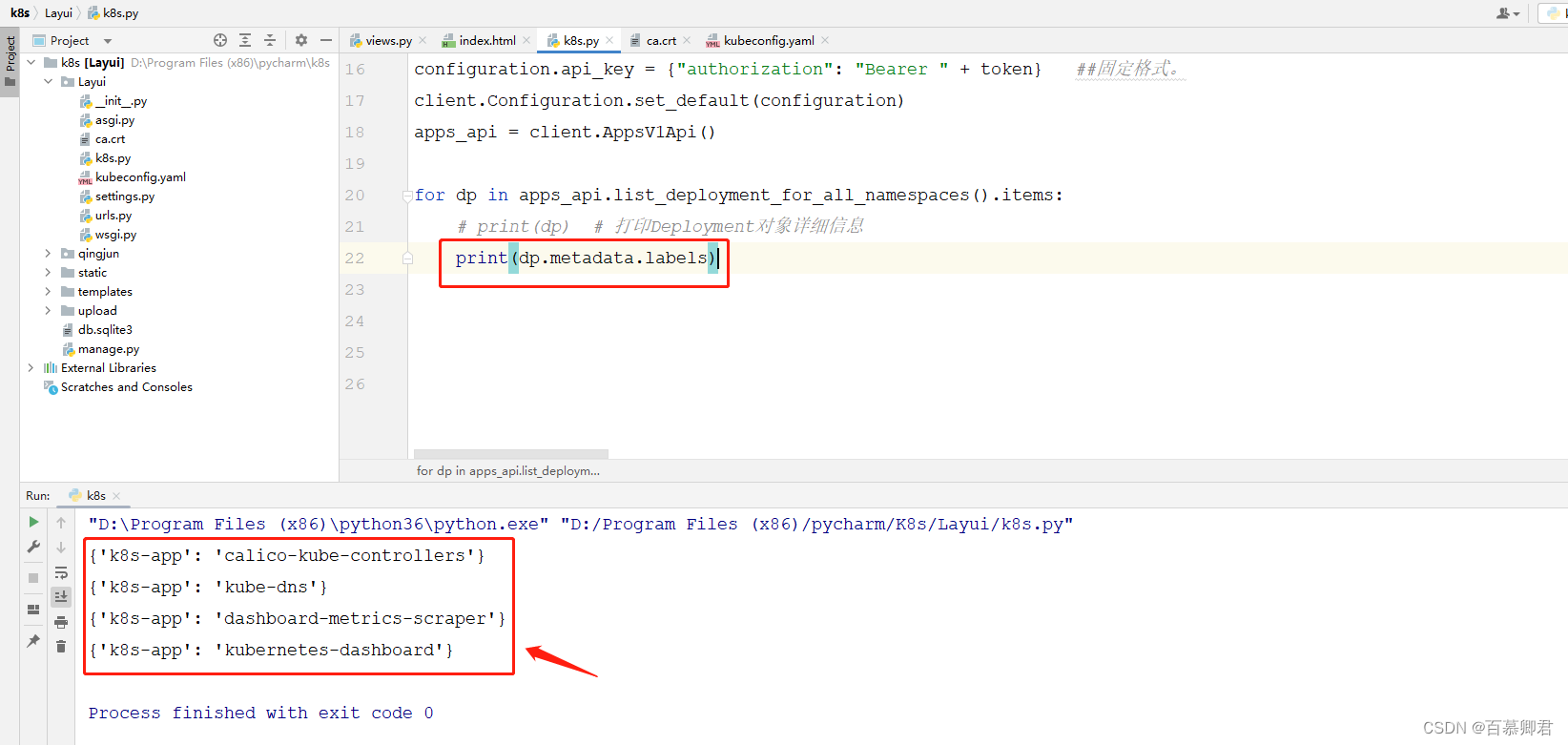Click the stop process square button
This screenshot has width=1568, height=745.
33,578
